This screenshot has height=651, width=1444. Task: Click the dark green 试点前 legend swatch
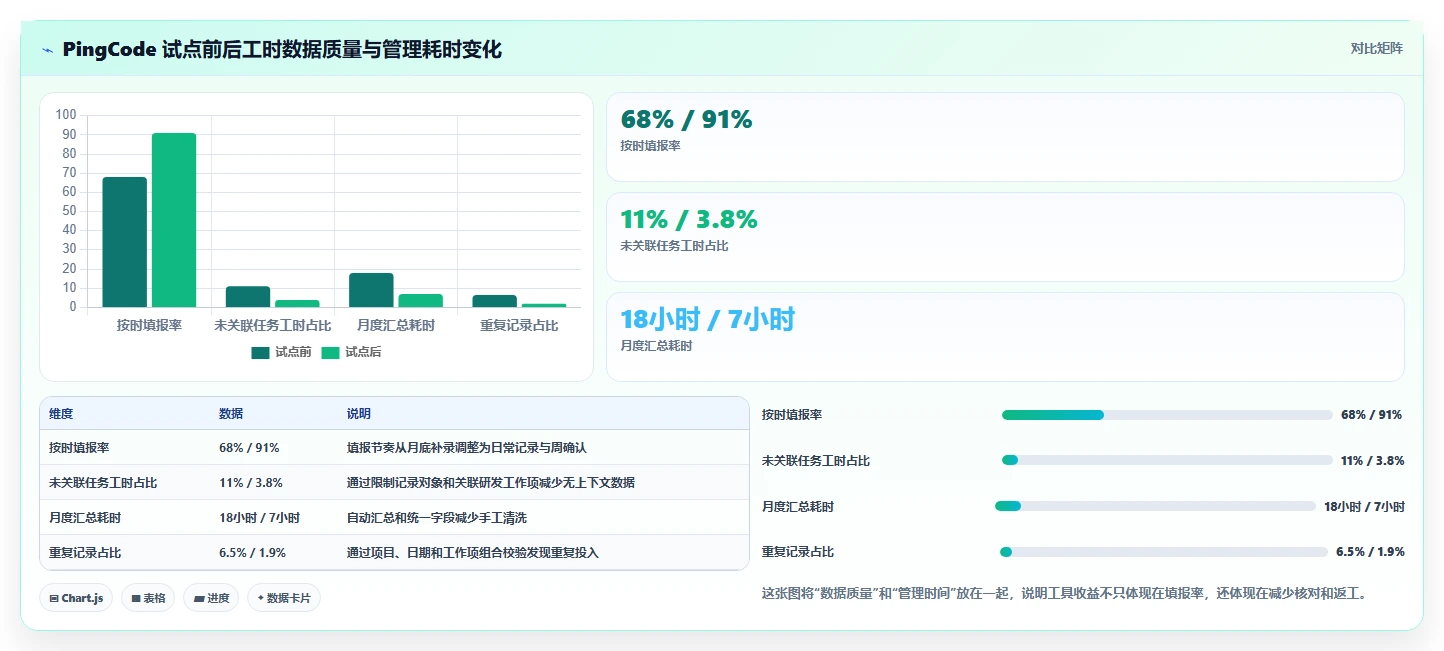coord(260,352)
